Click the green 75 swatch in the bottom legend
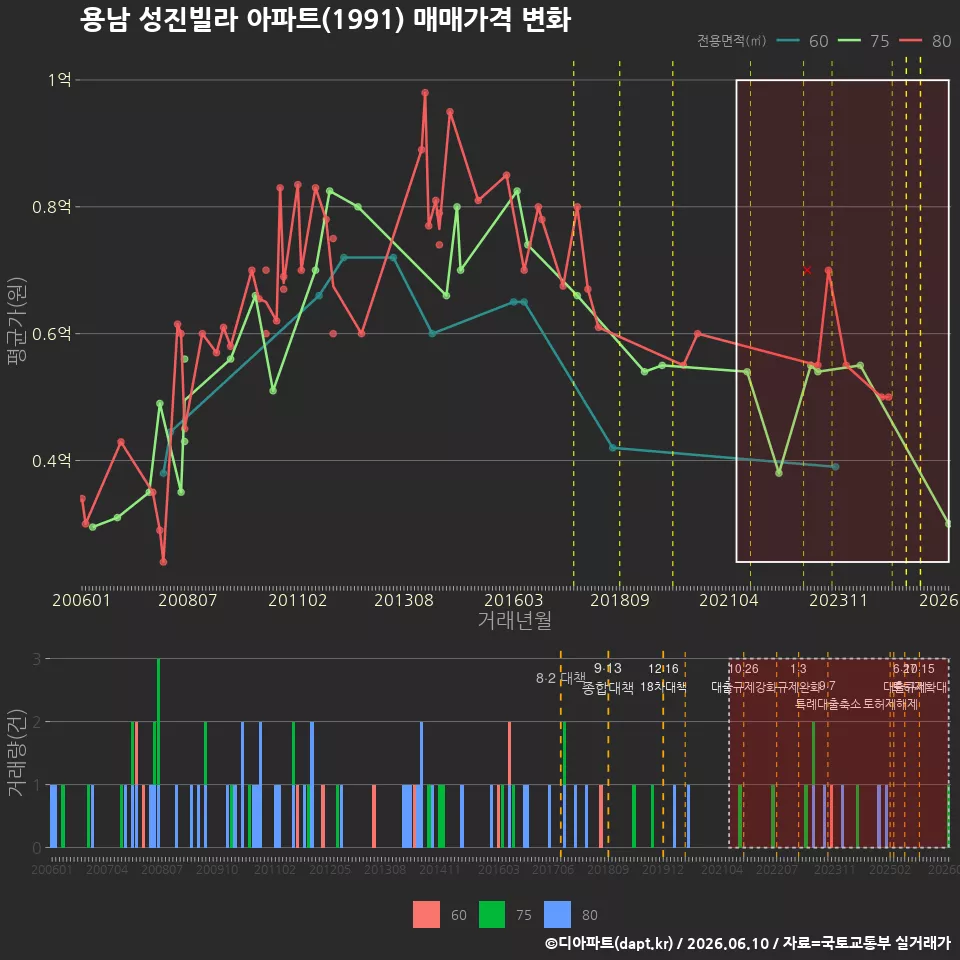Viewport: 960px width, 960px height. (x=492, y=915)
